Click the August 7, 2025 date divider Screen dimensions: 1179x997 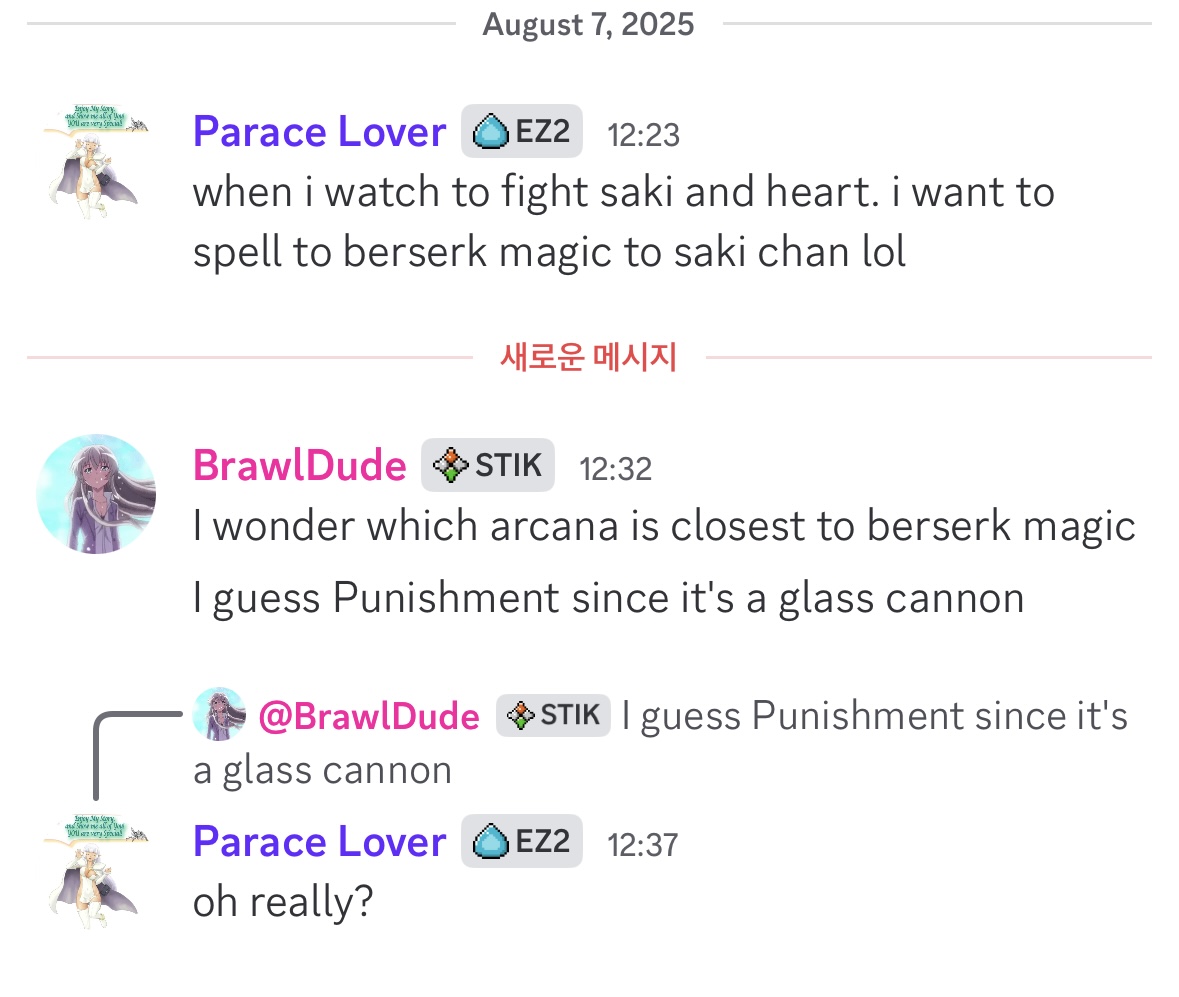coord(588,23)
